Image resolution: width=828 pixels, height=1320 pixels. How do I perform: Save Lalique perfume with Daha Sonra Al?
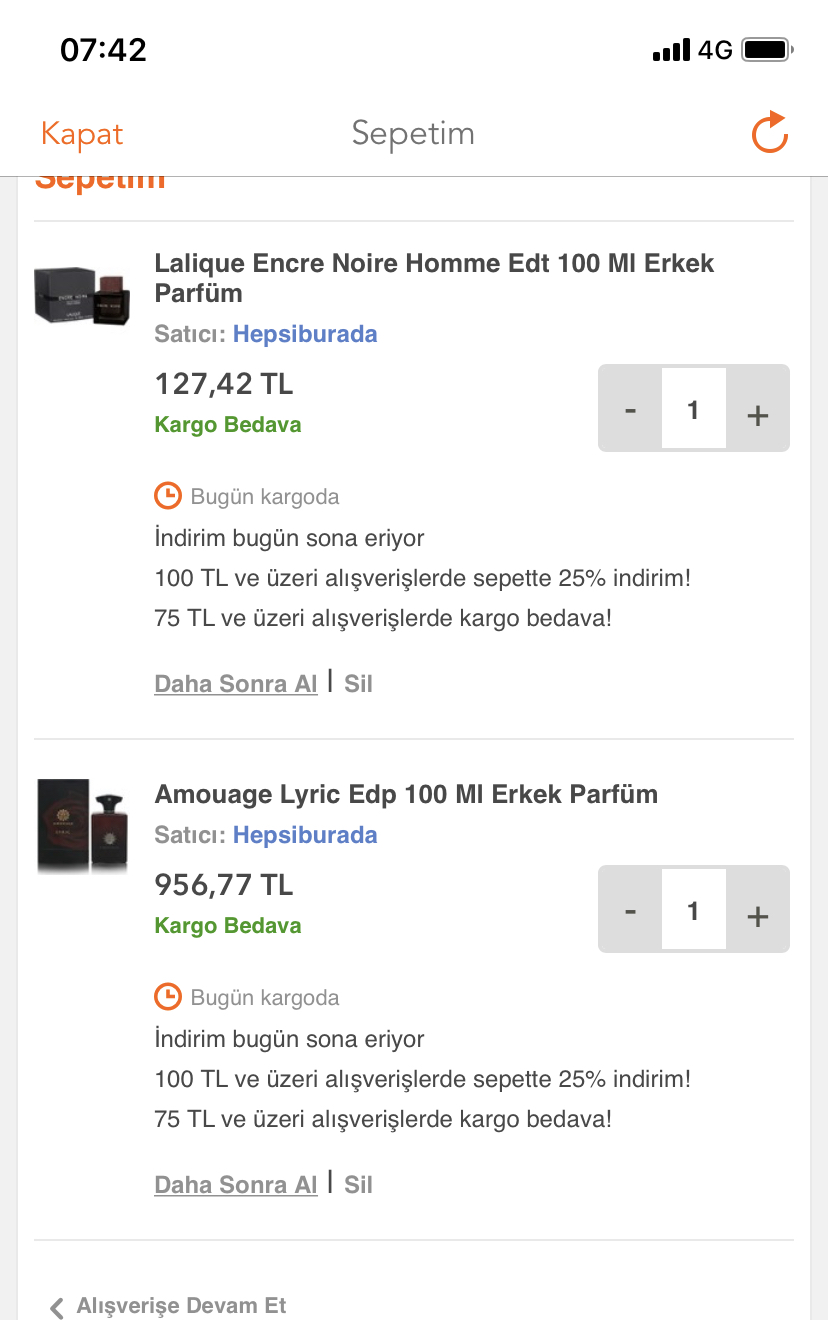[236, 684]
